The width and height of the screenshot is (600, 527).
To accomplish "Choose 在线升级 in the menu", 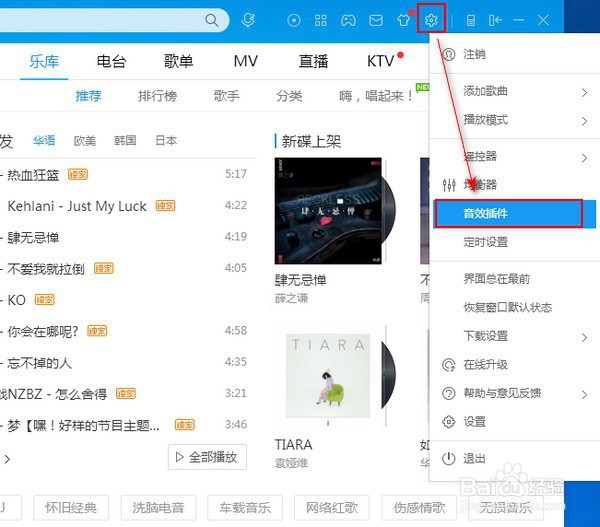I will pyautogui.click(x=515, y=365).
